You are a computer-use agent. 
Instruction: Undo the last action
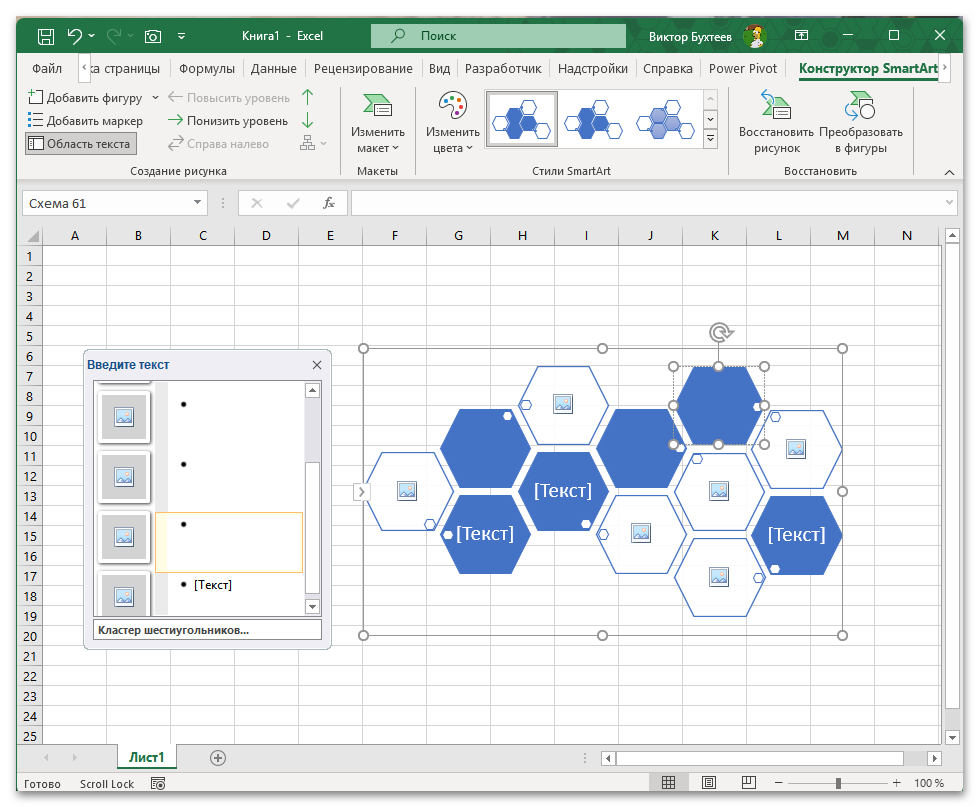(x=75, y=36)
